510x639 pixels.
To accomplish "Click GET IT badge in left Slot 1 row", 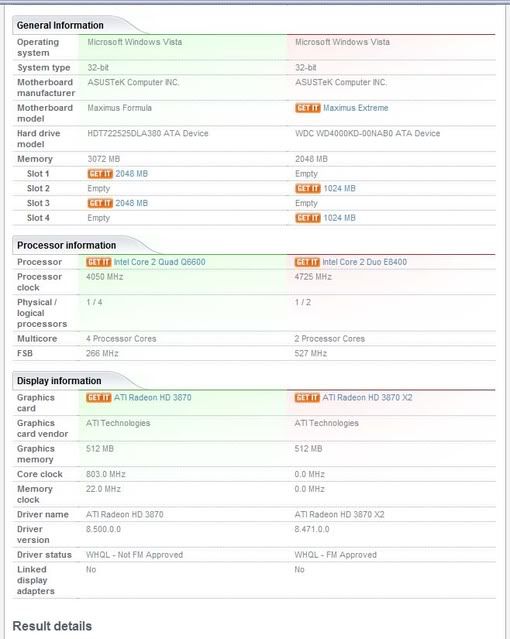I will click(x=100, y=174).
